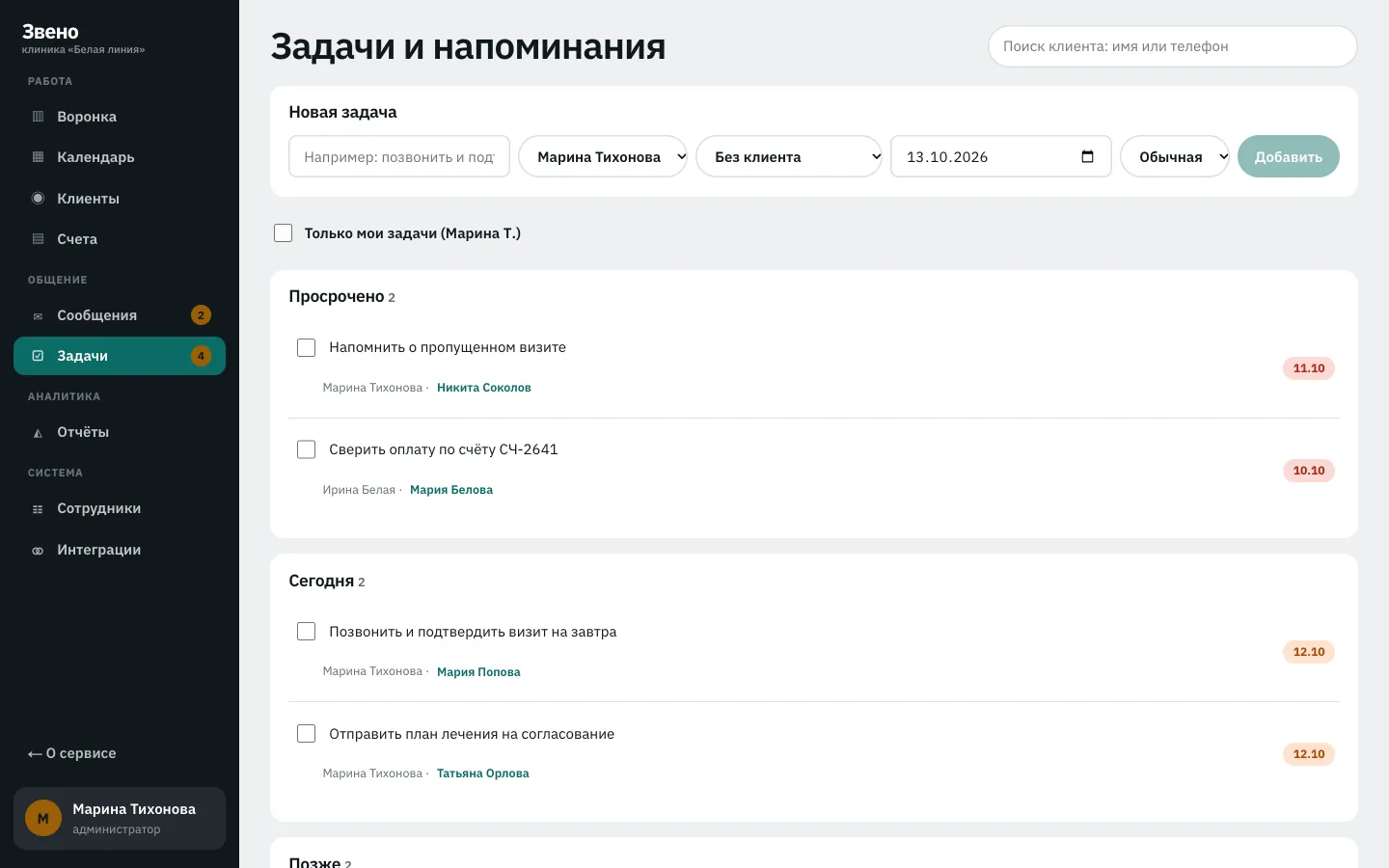Open client link Татьяна Орлова

[483, 773]
